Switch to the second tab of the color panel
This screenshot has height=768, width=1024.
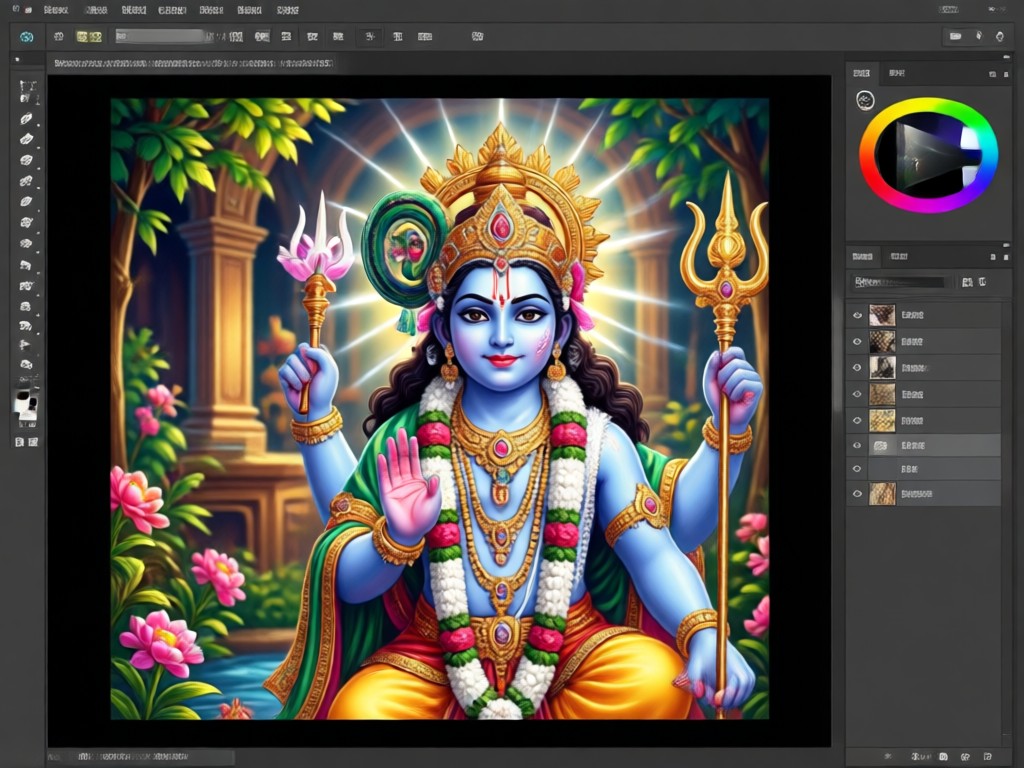point(897,73)
